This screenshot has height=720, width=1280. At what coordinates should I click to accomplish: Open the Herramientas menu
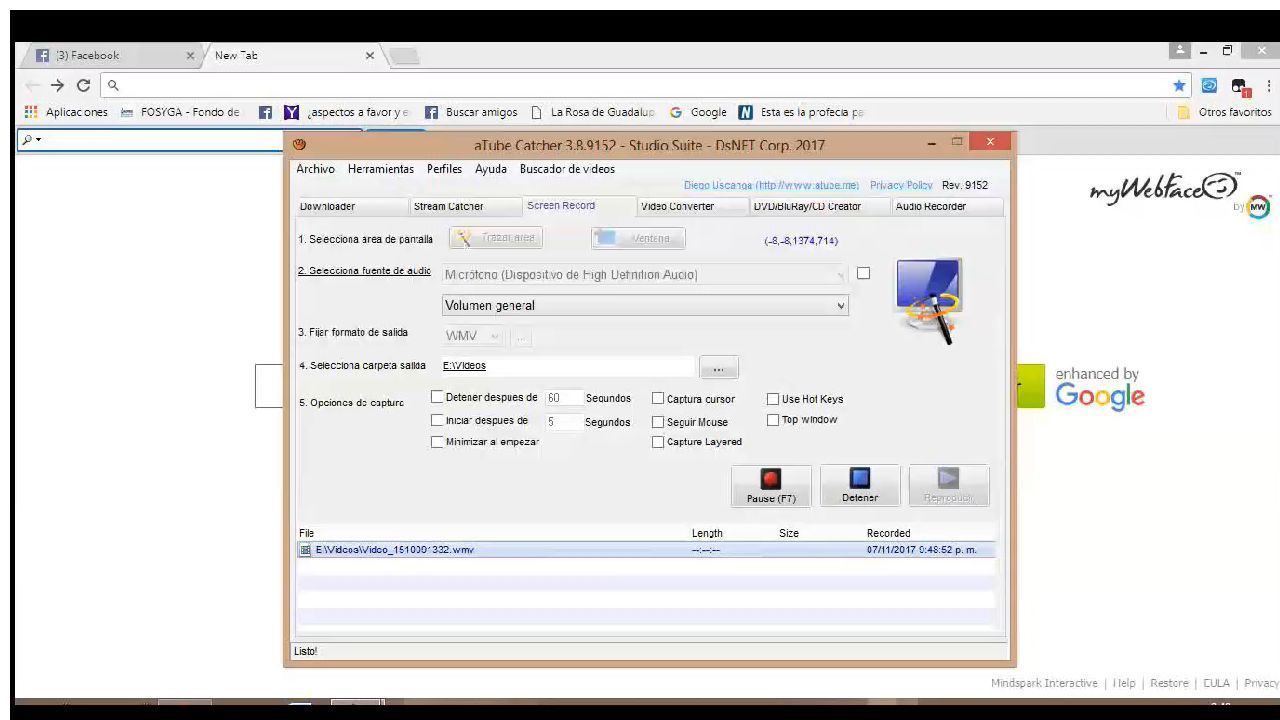(x=381, y=169)
